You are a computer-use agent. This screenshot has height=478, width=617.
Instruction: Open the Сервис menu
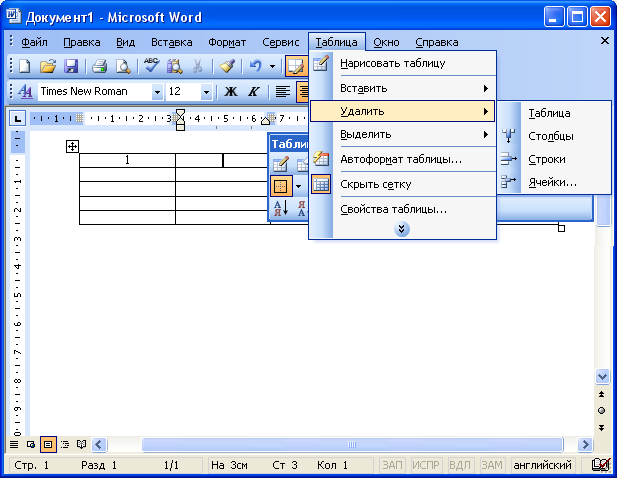pyautogui.click(x=281, y=42)
